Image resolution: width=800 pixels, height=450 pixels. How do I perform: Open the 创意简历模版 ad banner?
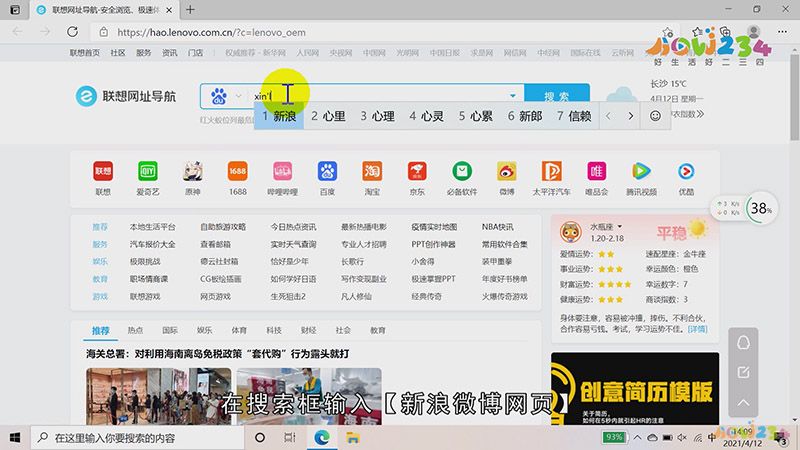point(635,388)
